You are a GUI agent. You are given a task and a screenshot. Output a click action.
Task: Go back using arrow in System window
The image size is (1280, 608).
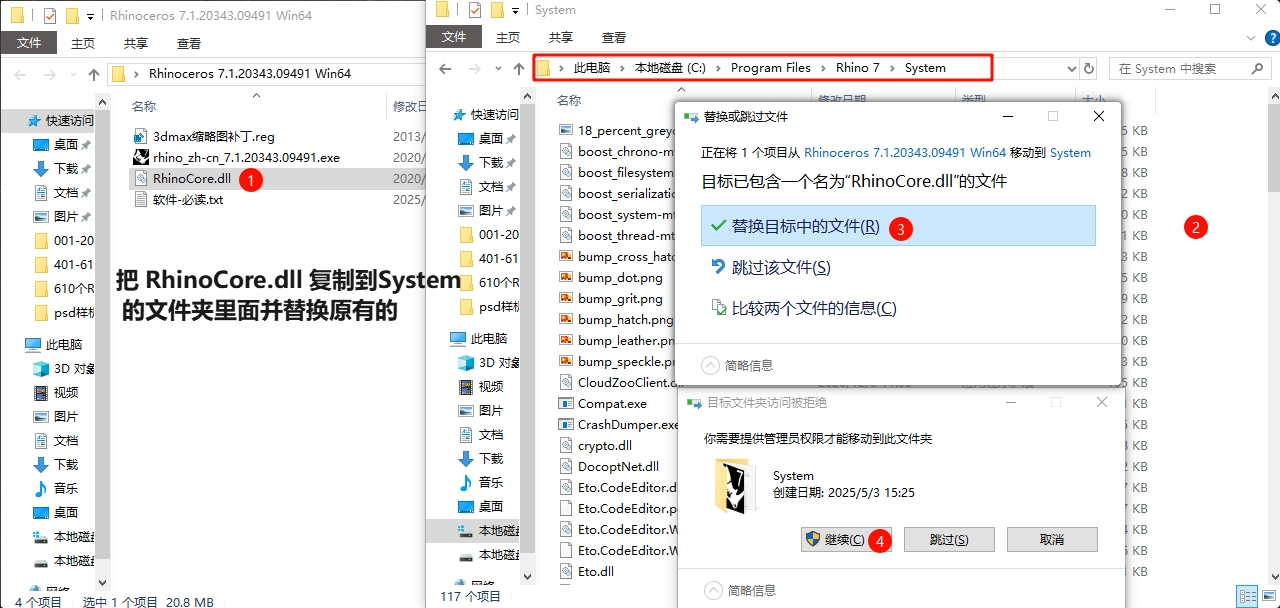click(x=446, y=68)
